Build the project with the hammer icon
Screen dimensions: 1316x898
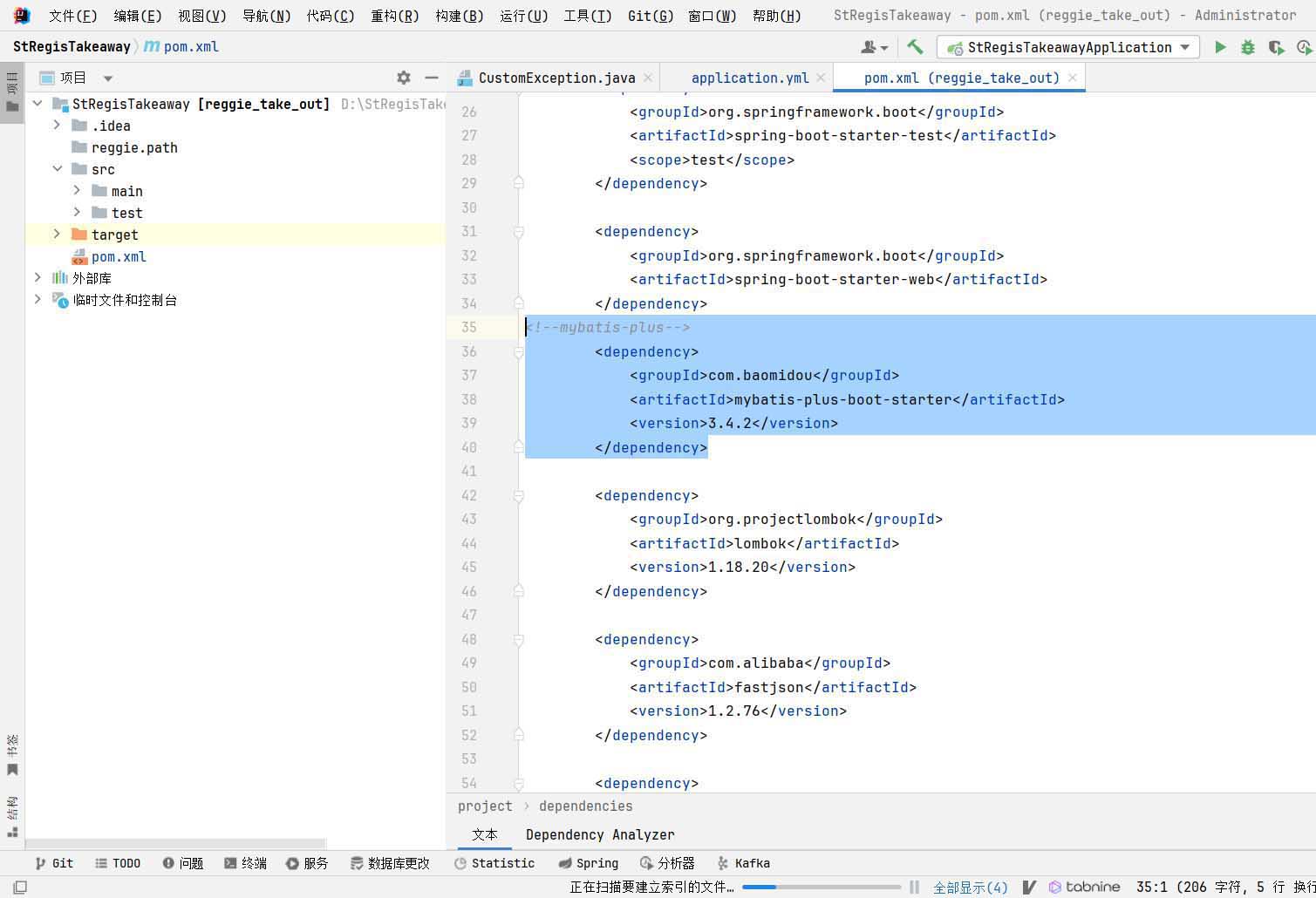pyautogui.click(x=915, y=47)
